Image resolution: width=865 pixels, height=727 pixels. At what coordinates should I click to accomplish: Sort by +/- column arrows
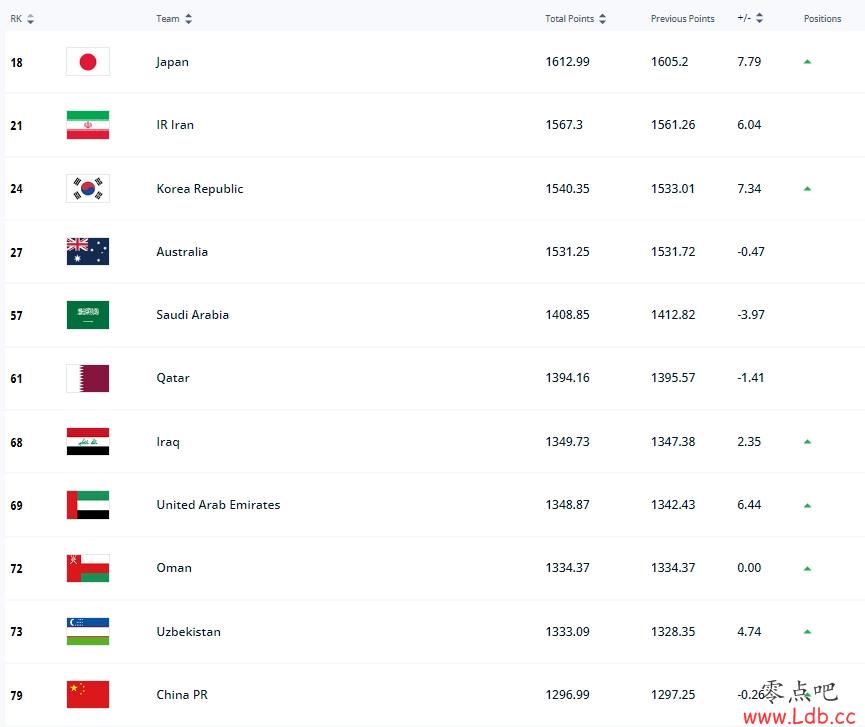coord(760,18)
